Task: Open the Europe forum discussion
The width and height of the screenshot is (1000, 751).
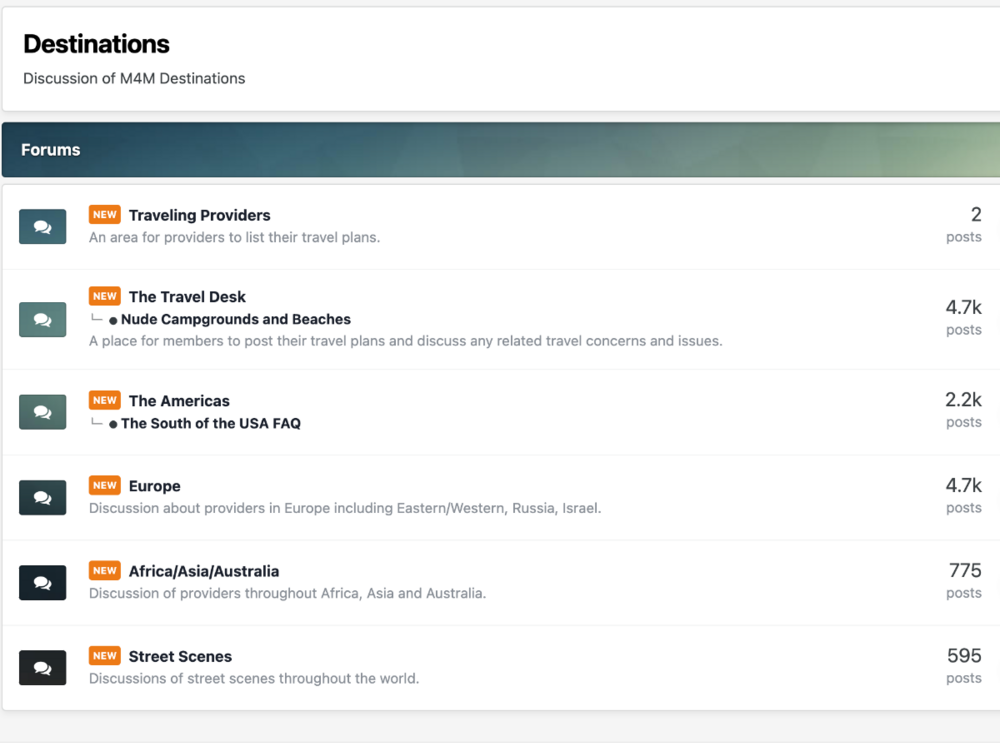Action: pos(155,486)
